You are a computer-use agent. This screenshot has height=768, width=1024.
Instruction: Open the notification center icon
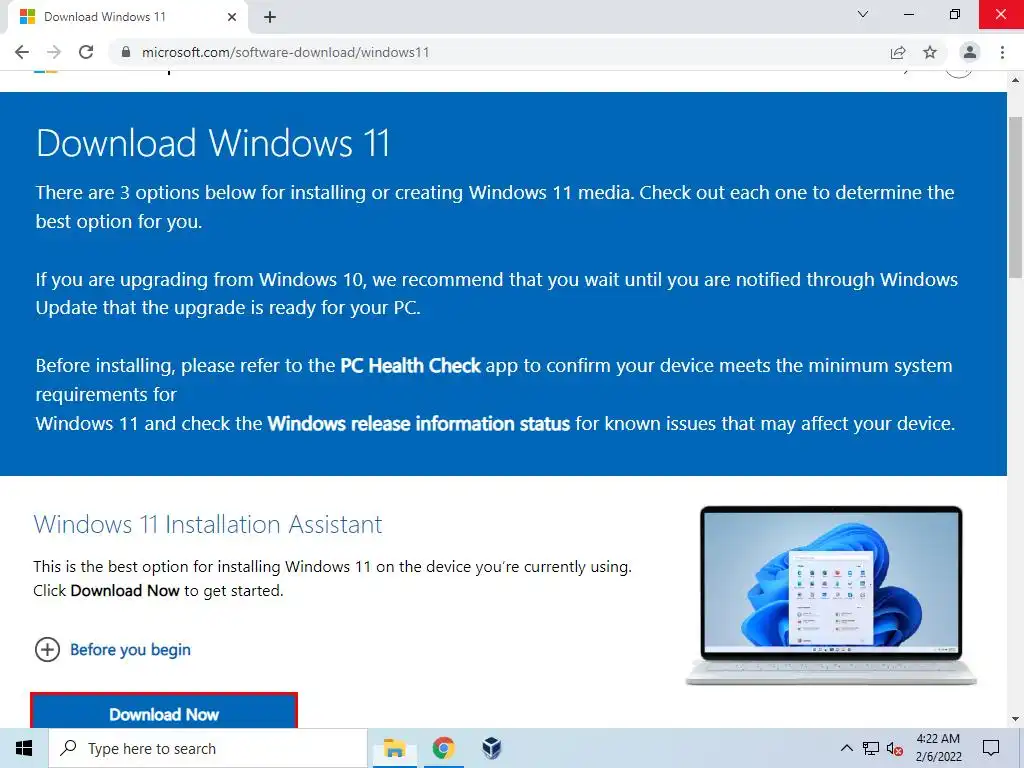click(x=991, y=748)
